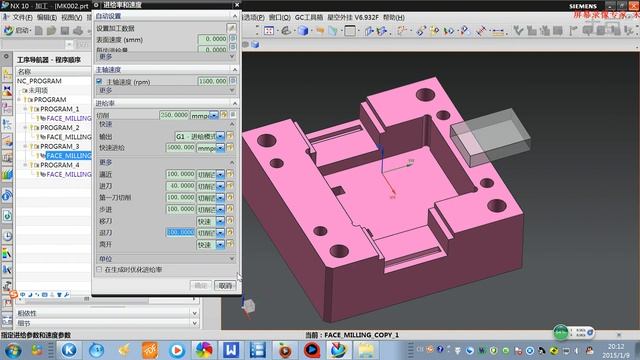Select FACE_MILLING under PROGRAM_4

69,174
